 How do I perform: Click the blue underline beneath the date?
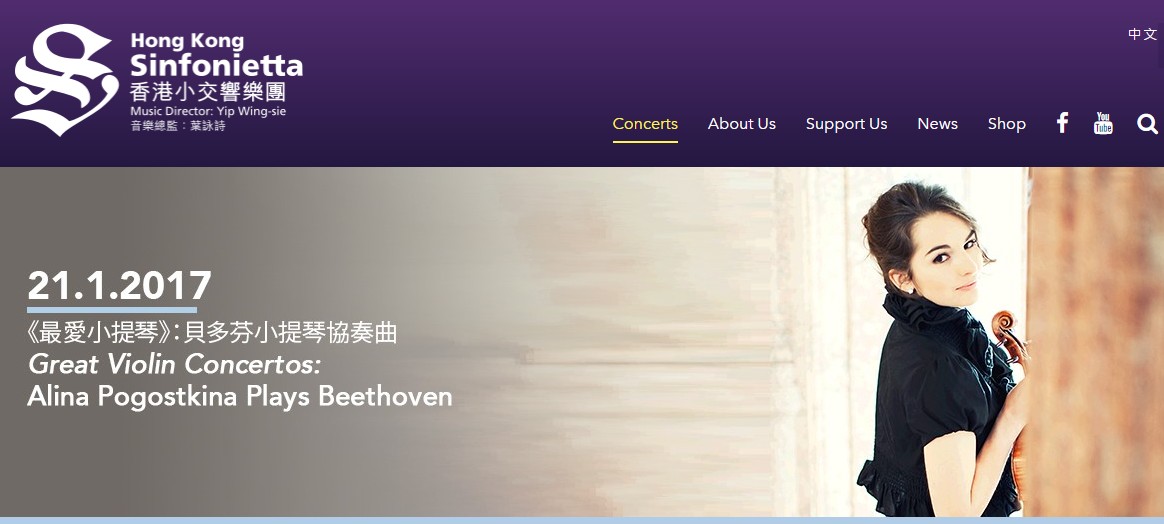[112, 310]
